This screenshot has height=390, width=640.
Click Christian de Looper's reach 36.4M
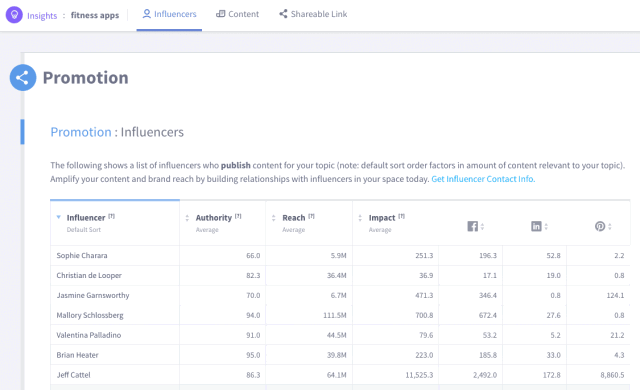pos(337,276)
